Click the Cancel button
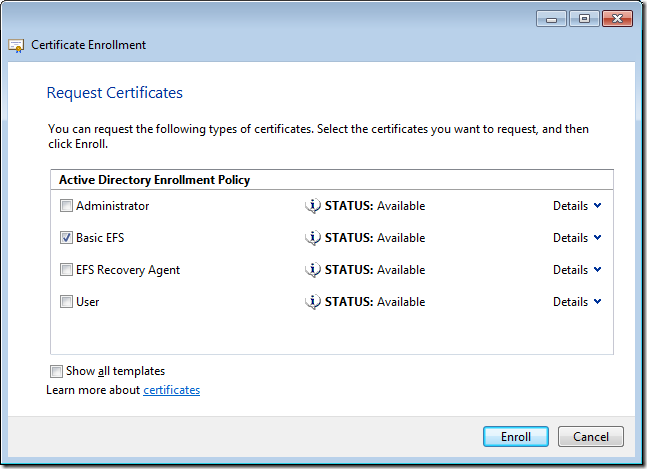Image resolution: width=647 pixels, height=469 pixels. pyautogui.click(x=590, y=437)
